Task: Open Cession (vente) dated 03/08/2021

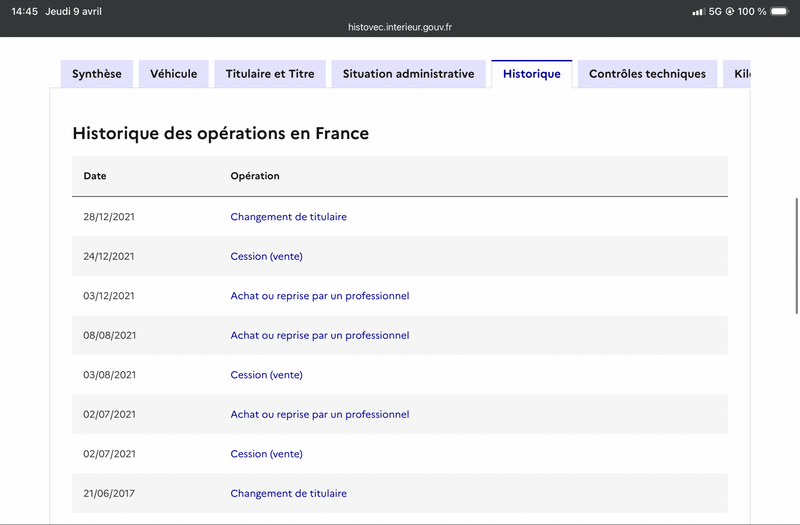Action: click(266, 375)
